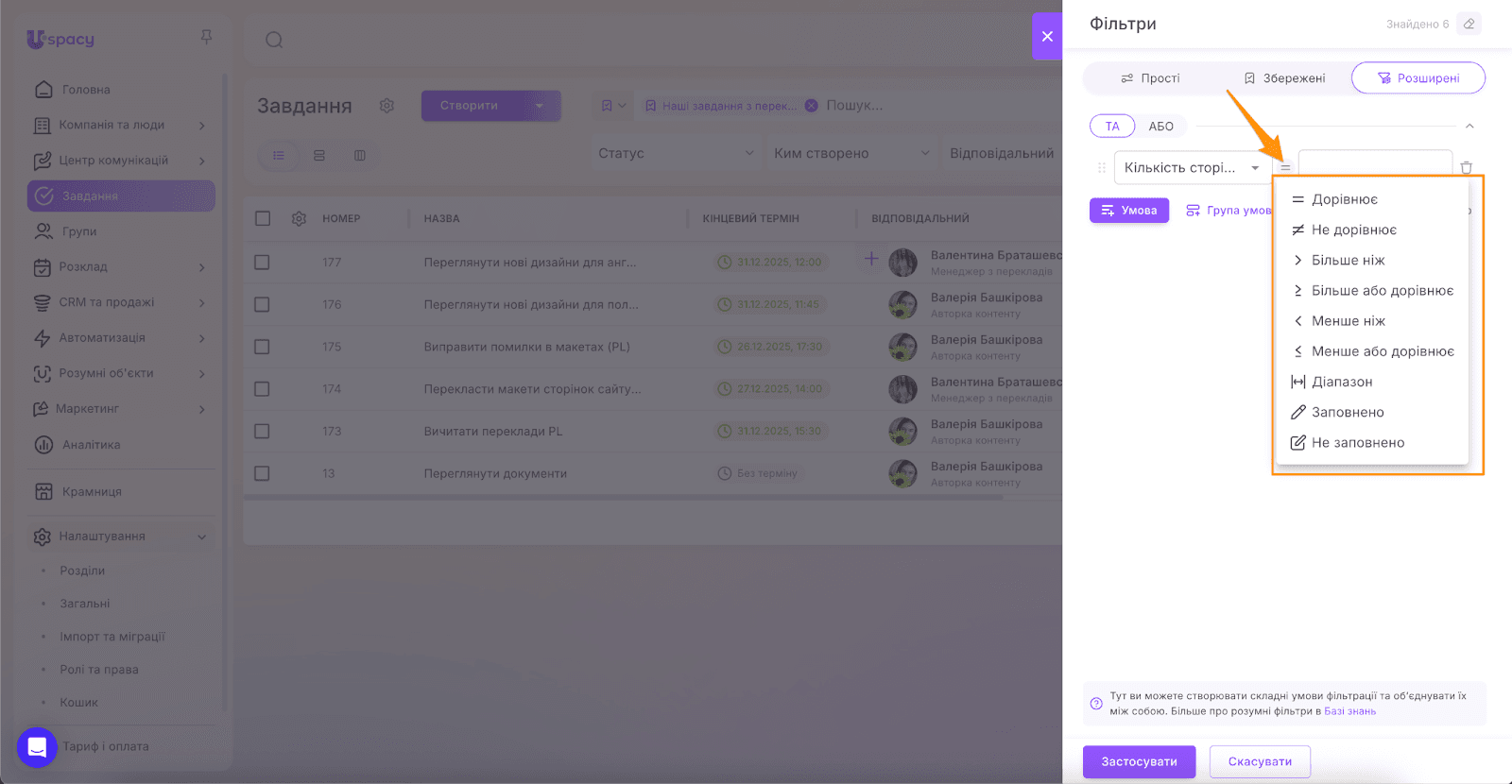Open the search magnifier icon
1512x784 pixels.
coord(274,40)
